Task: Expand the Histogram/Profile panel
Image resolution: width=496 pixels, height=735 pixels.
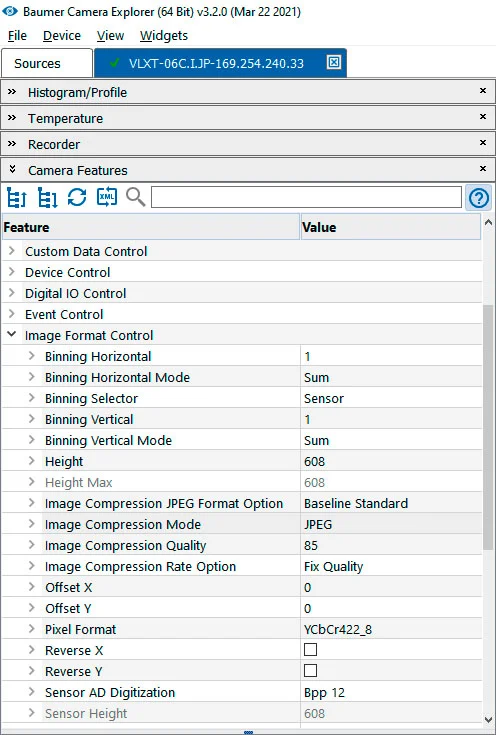Action: click(x=12, y=91)
